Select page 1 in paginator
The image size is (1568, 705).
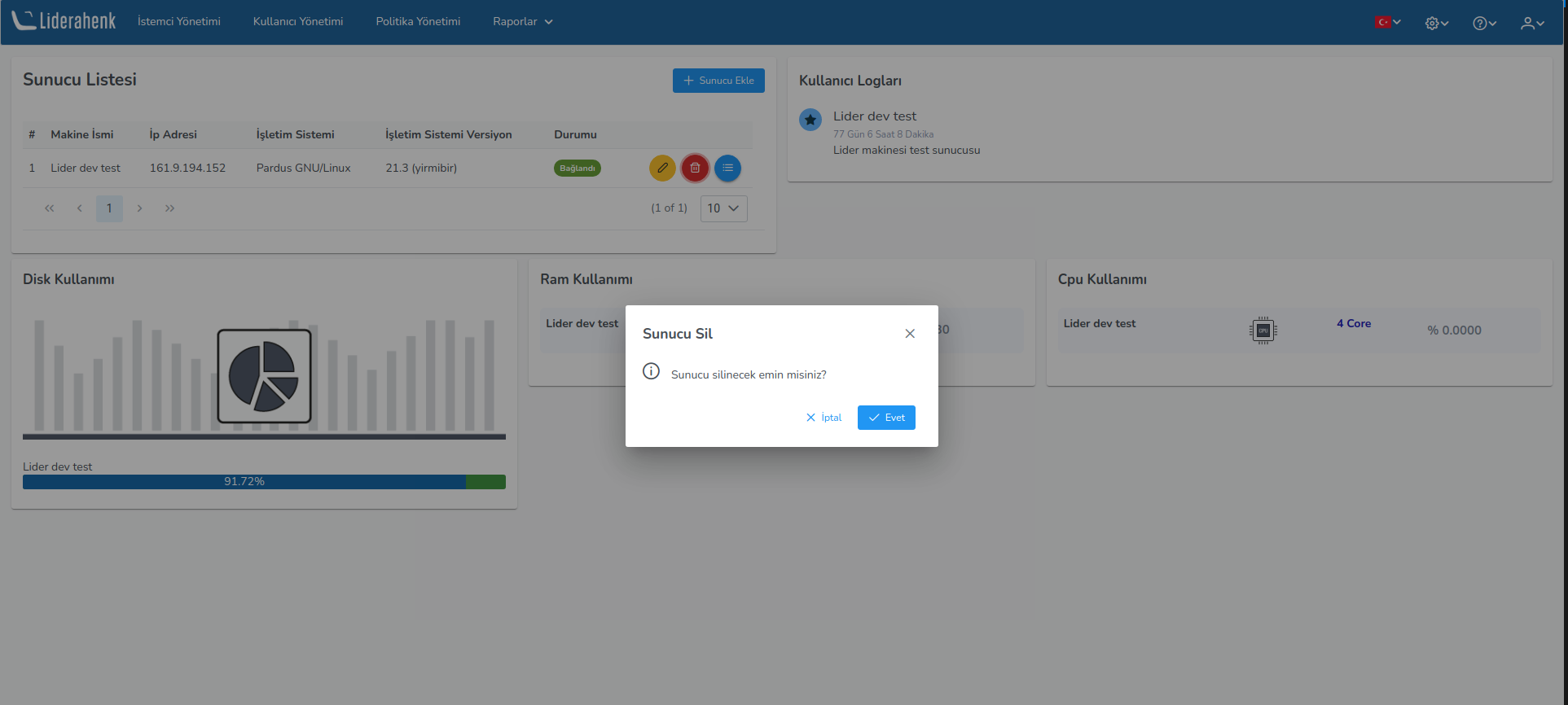(109, 208)
